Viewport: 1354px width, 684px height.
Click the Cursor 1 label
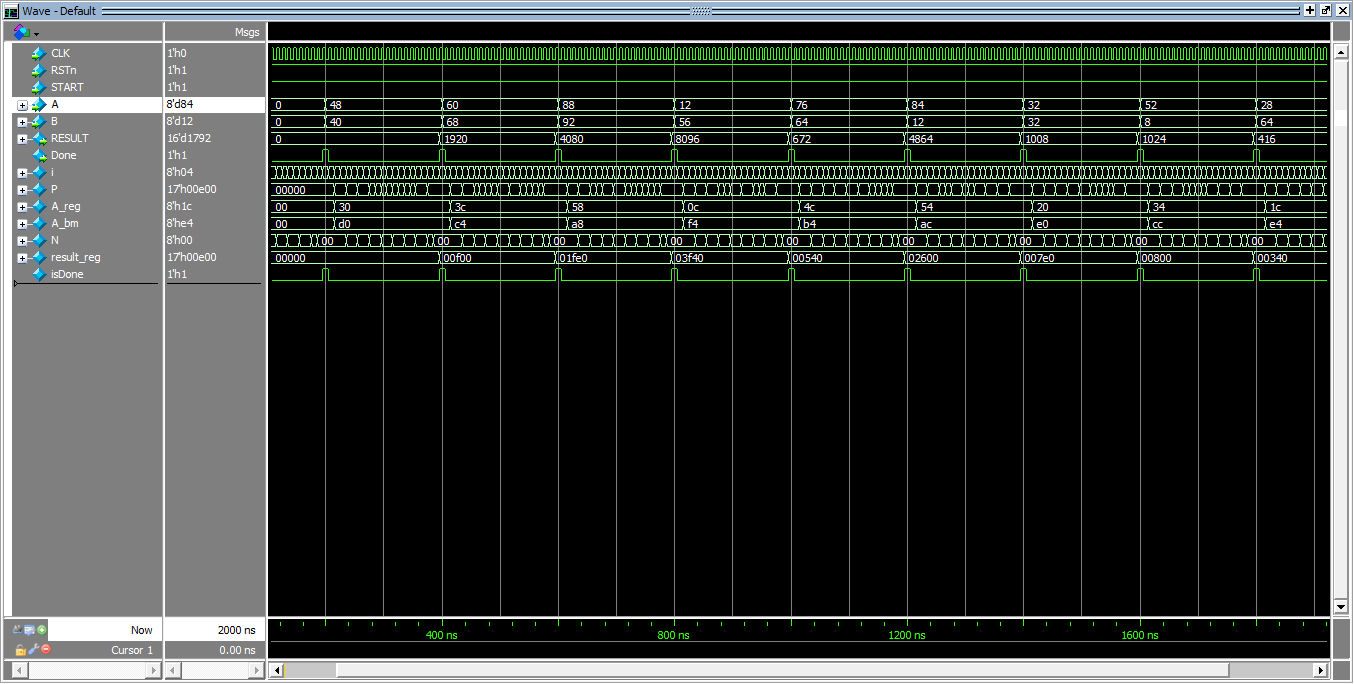coord(132,650)
